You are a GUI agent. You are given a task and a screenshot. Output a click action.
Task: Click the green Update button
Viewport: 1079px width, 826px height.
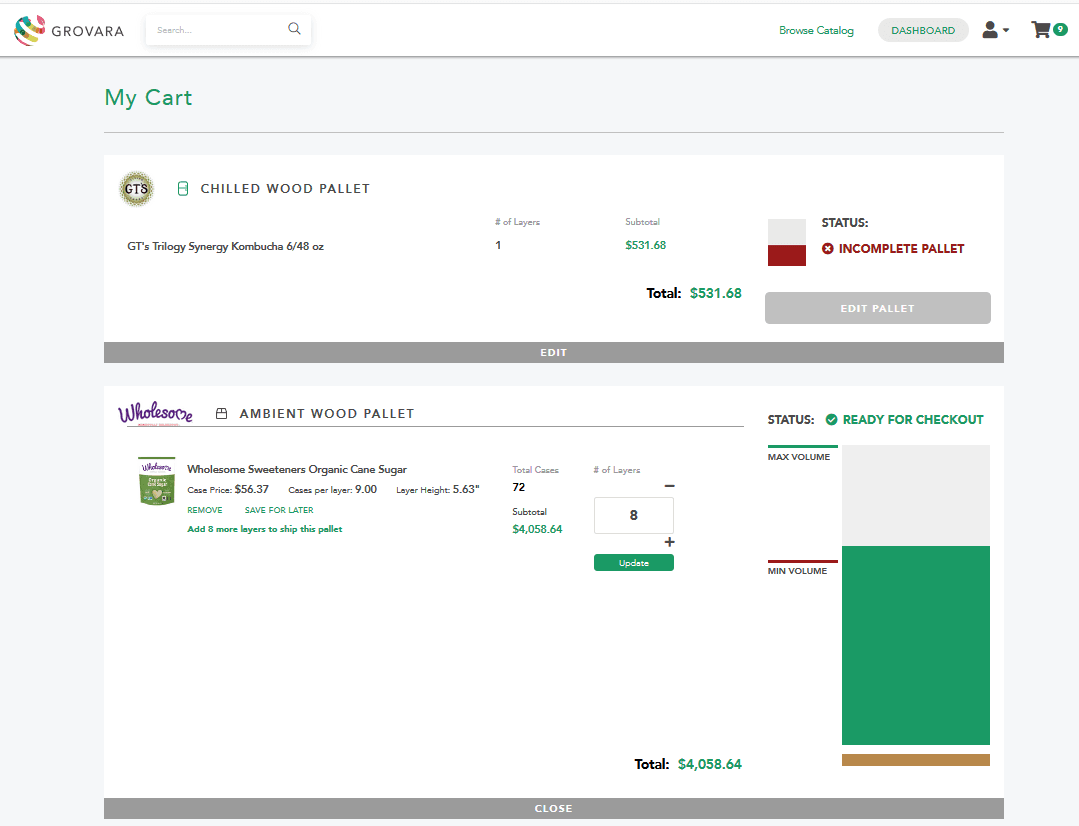634,562
